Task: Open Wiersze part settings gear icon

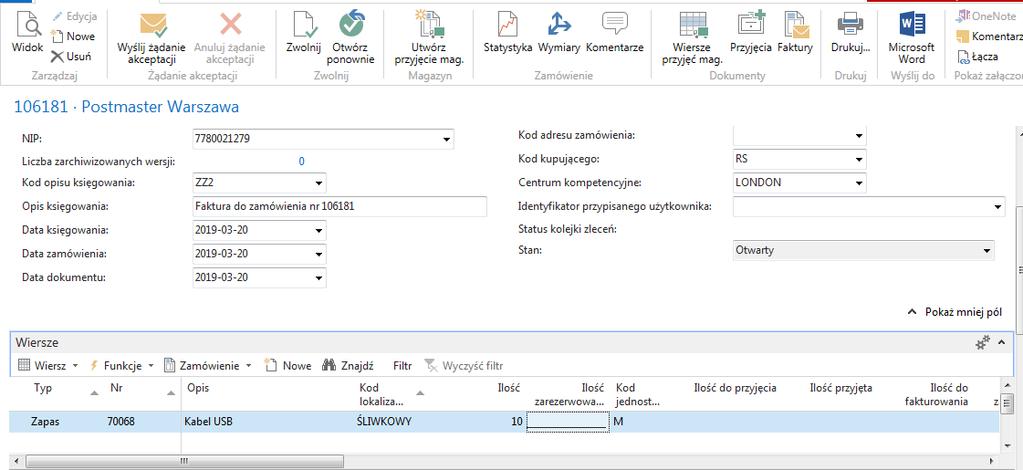Action: tap(983, 342)
